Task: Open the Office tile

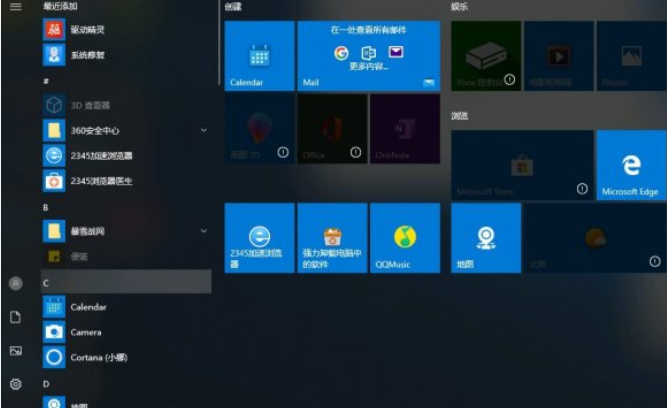Action: point(332,128)
